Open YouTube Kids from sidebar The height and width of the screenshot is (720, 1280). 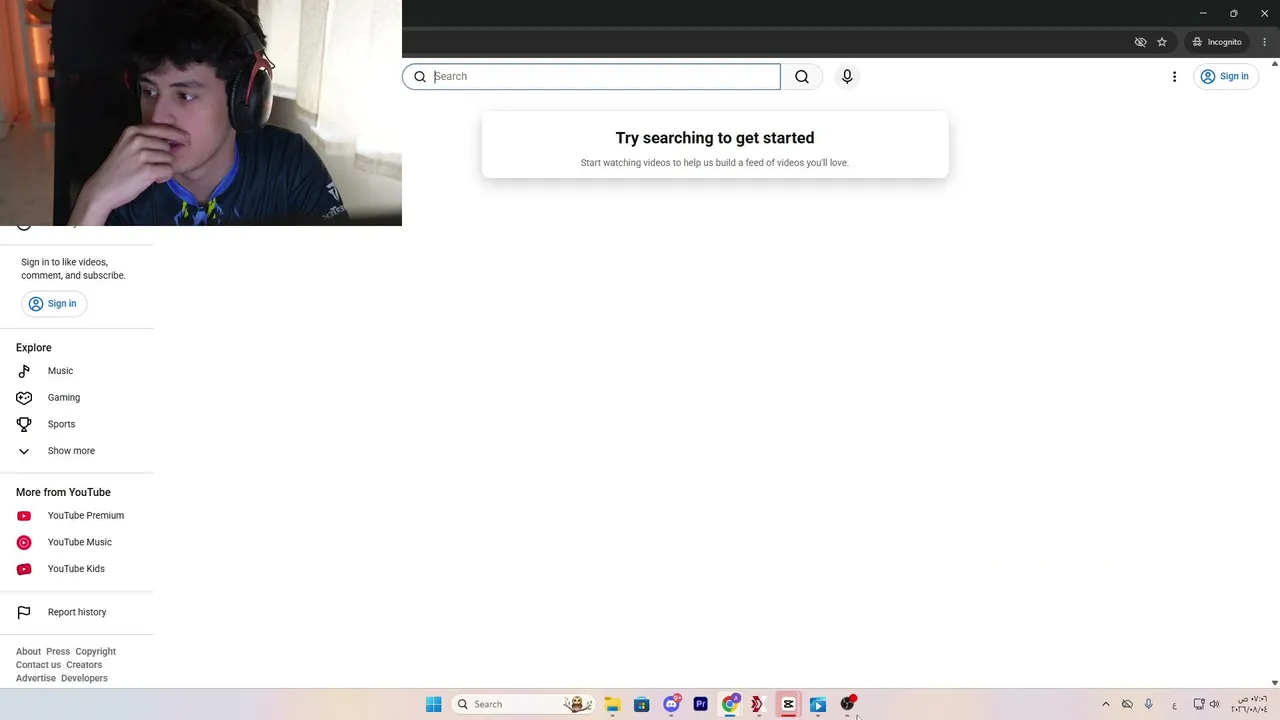pos(77,569)
